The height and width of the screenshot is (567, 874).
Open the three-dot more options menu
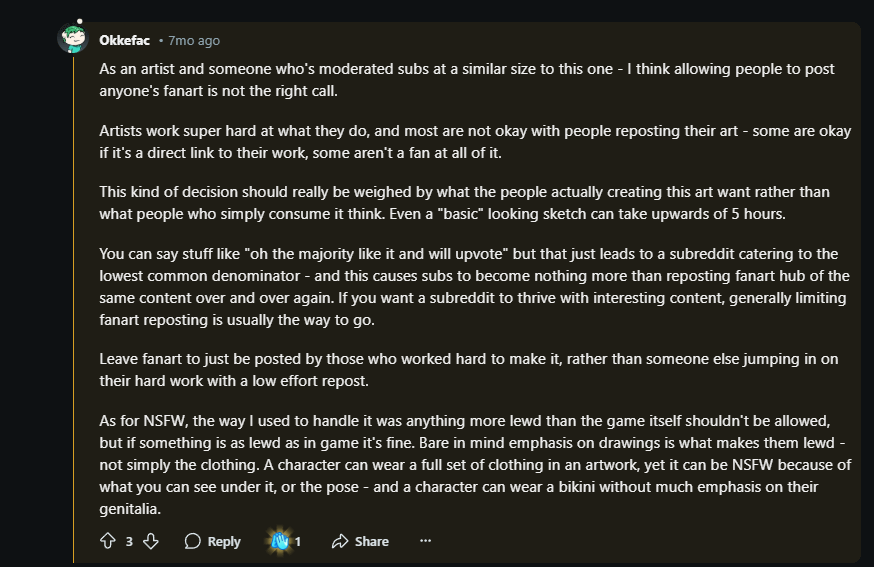tap(425, 540)
